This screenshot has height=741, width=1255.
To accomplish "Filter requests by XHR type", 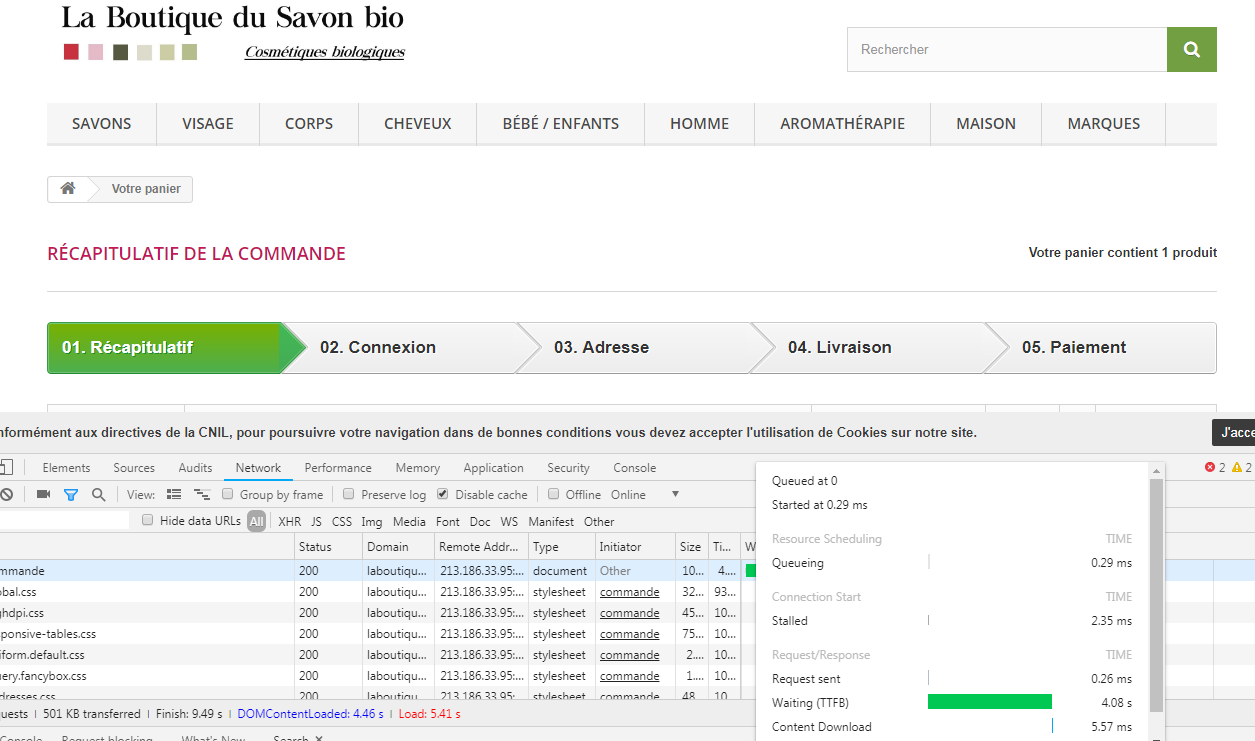I will click(289, 521).
